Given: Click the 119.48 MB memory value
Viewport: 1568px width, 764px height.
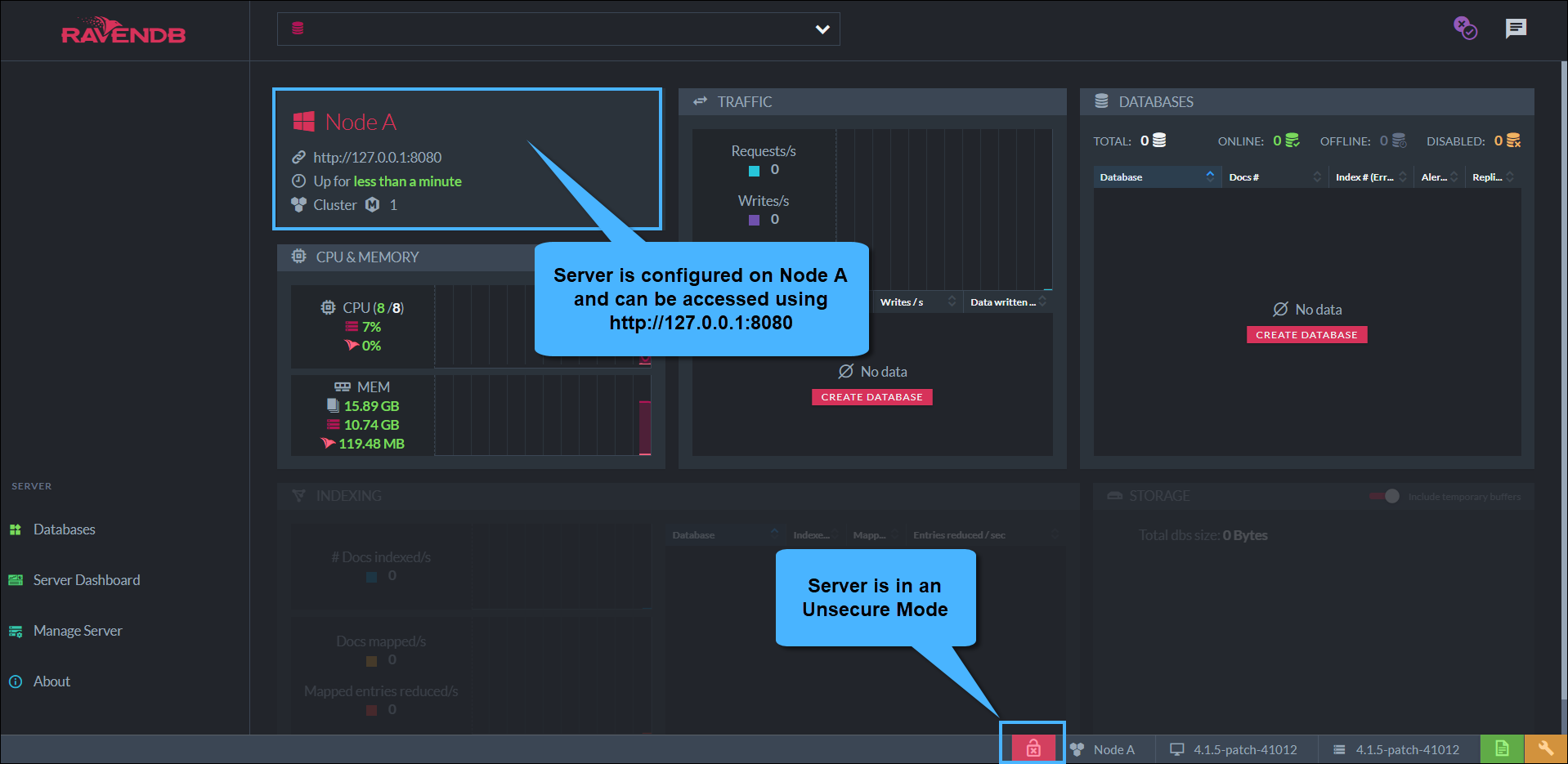Looking at the screenshot, I should [x=371, y=444].
